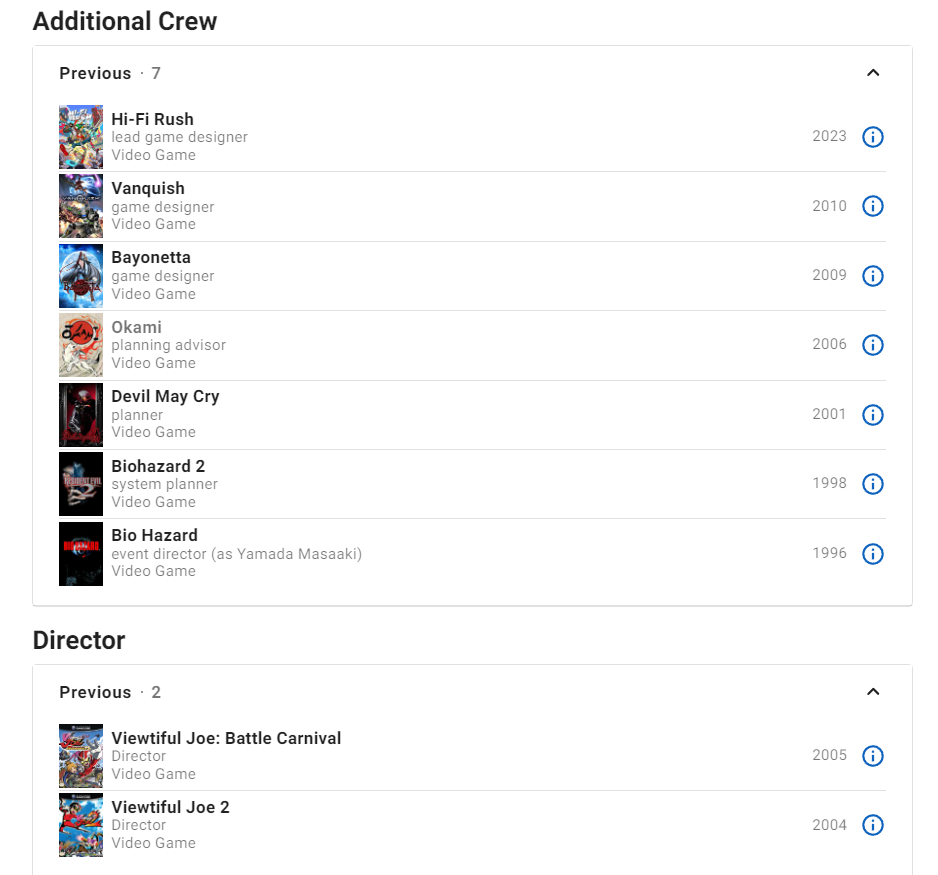The image size is (938, 875).
Task: Click the Additional Crew heading
Action: pos(125,22)
